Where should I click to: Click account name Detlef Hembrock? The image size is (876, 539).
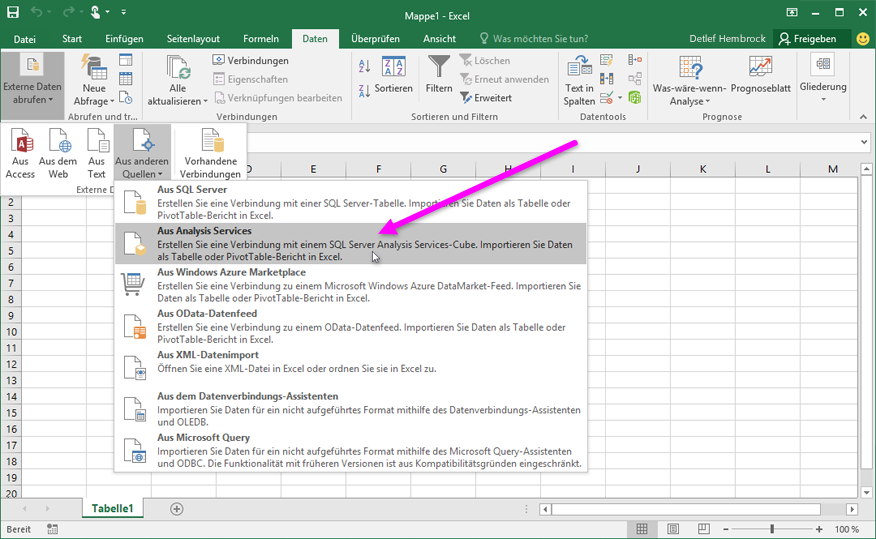coord(727,39)
